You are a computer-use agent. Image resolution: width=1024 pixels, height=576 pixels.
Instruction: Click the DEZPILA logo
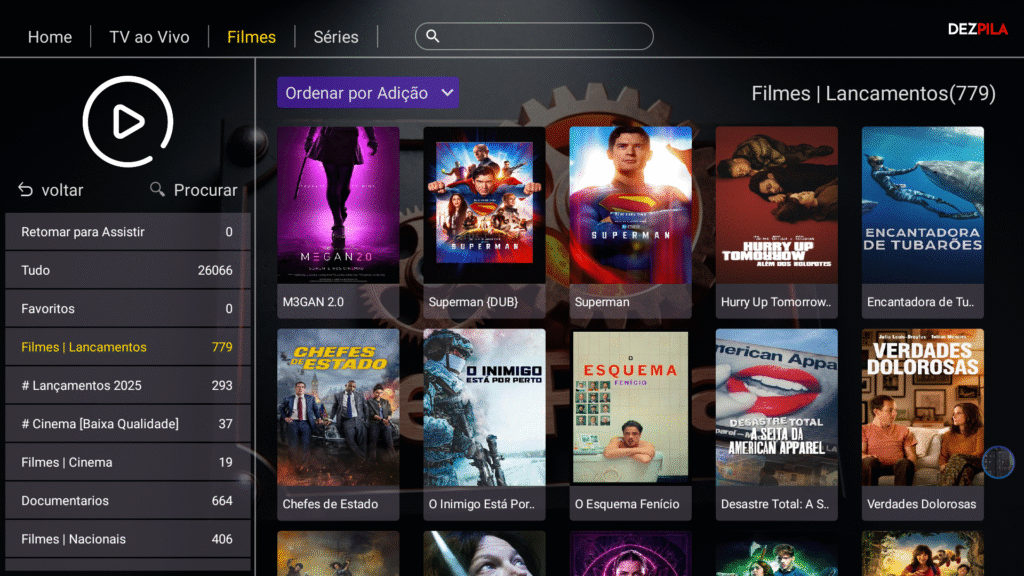[x=978, y=29]
